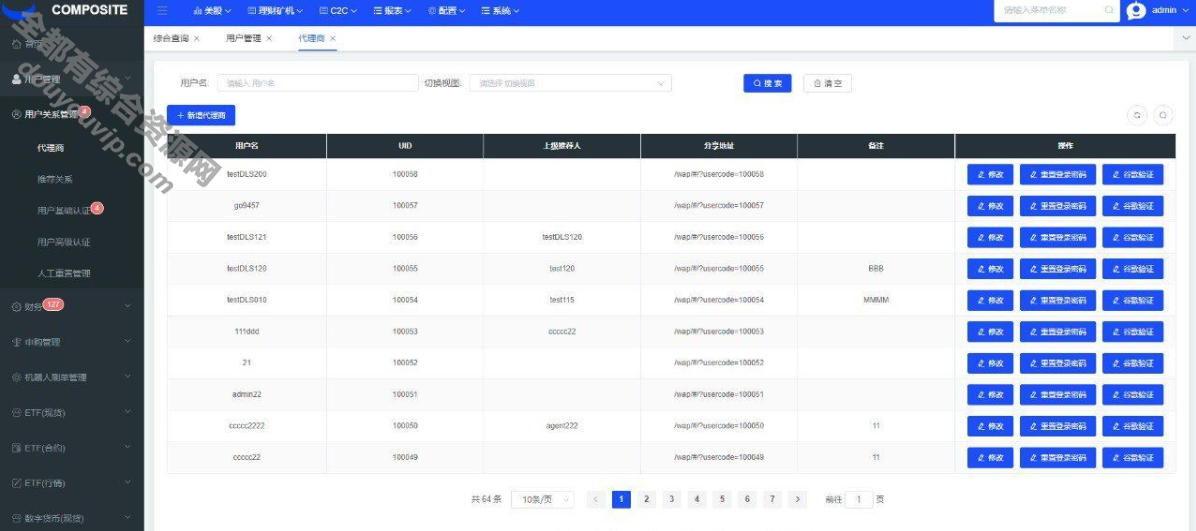This screenshot has height=531, width=1196.
Task: Focus the 前往 page jump input
Action: click(859, 499)
